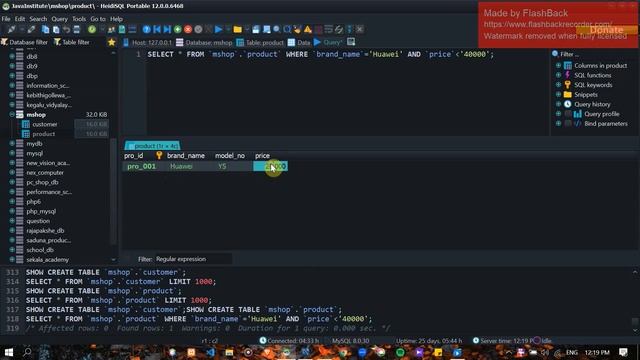Select the pc_shop_db database
The height and width of the screenshot is (360, 640).
42,182
